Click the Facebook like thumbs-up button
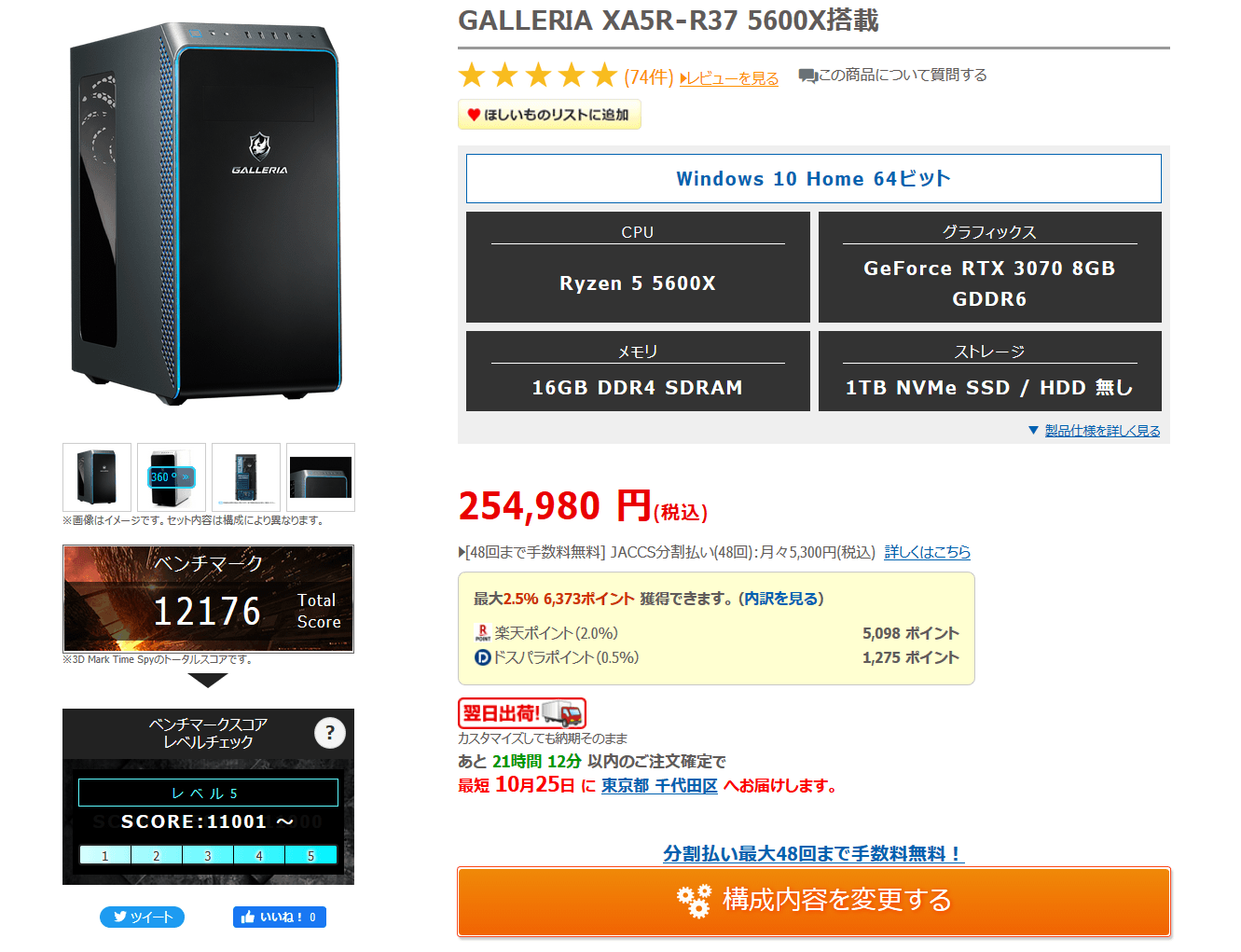1241x952 pixels. click(x=279, y=918)
